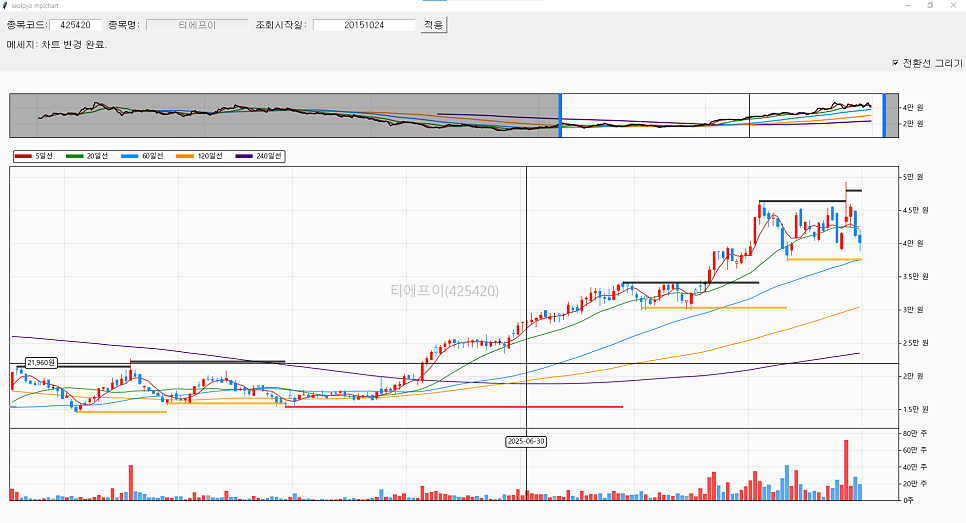Click the grayed-out region of overview chart

(x=283, y=115)
